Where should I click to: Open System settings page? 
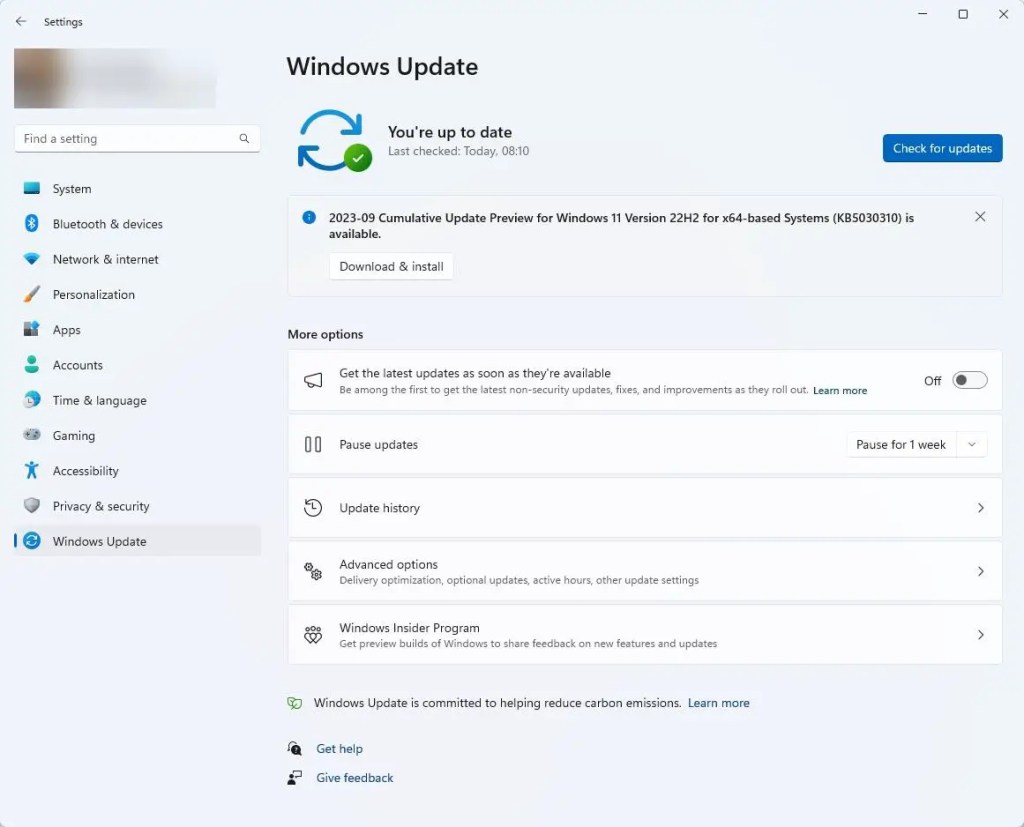(x=137, y=189)
